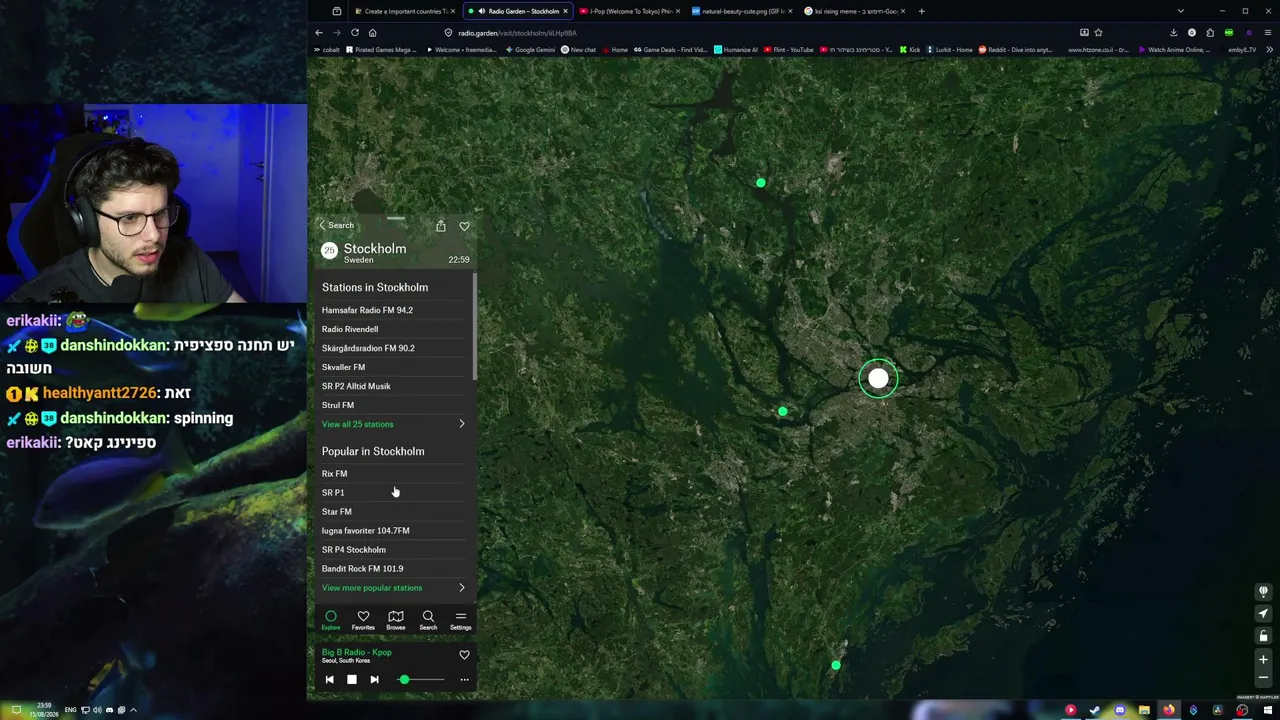
Task: Bookmark this page with the star
Action: click(x=1098, y=32)
